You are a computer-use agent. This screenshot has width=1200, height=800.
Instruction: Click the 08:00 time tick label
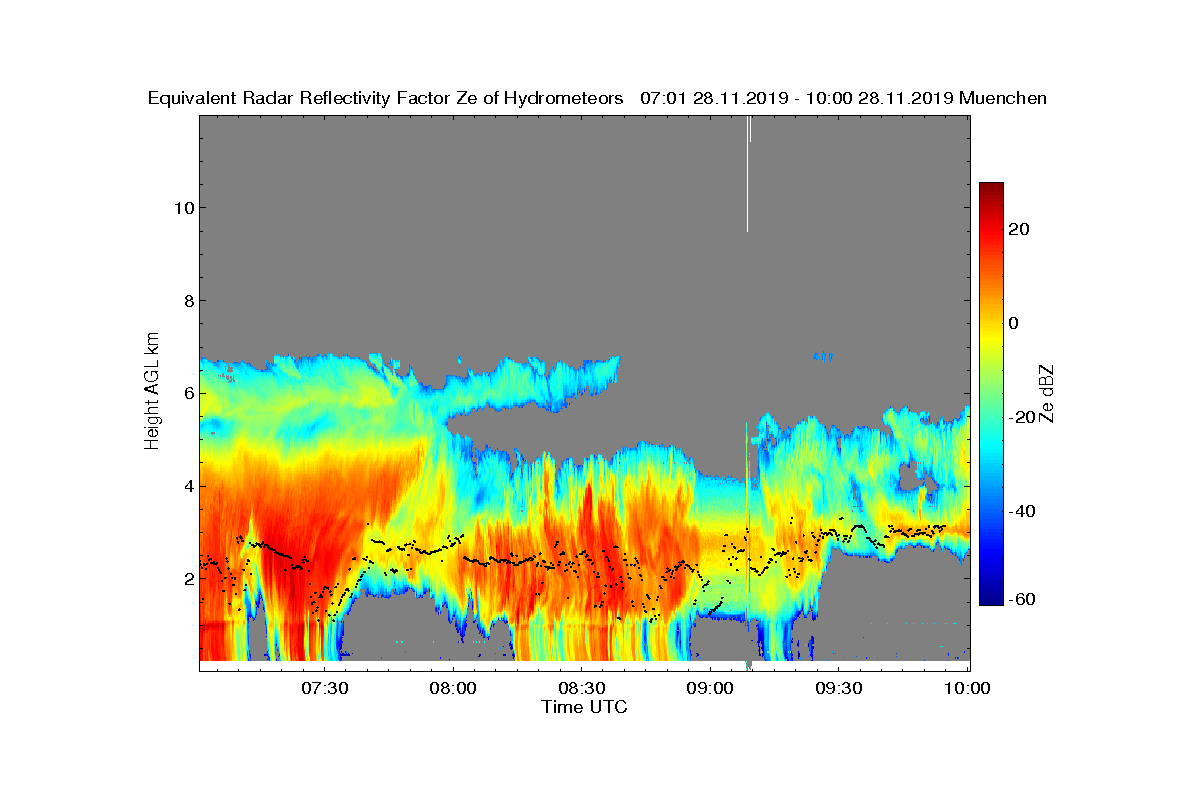453,688
